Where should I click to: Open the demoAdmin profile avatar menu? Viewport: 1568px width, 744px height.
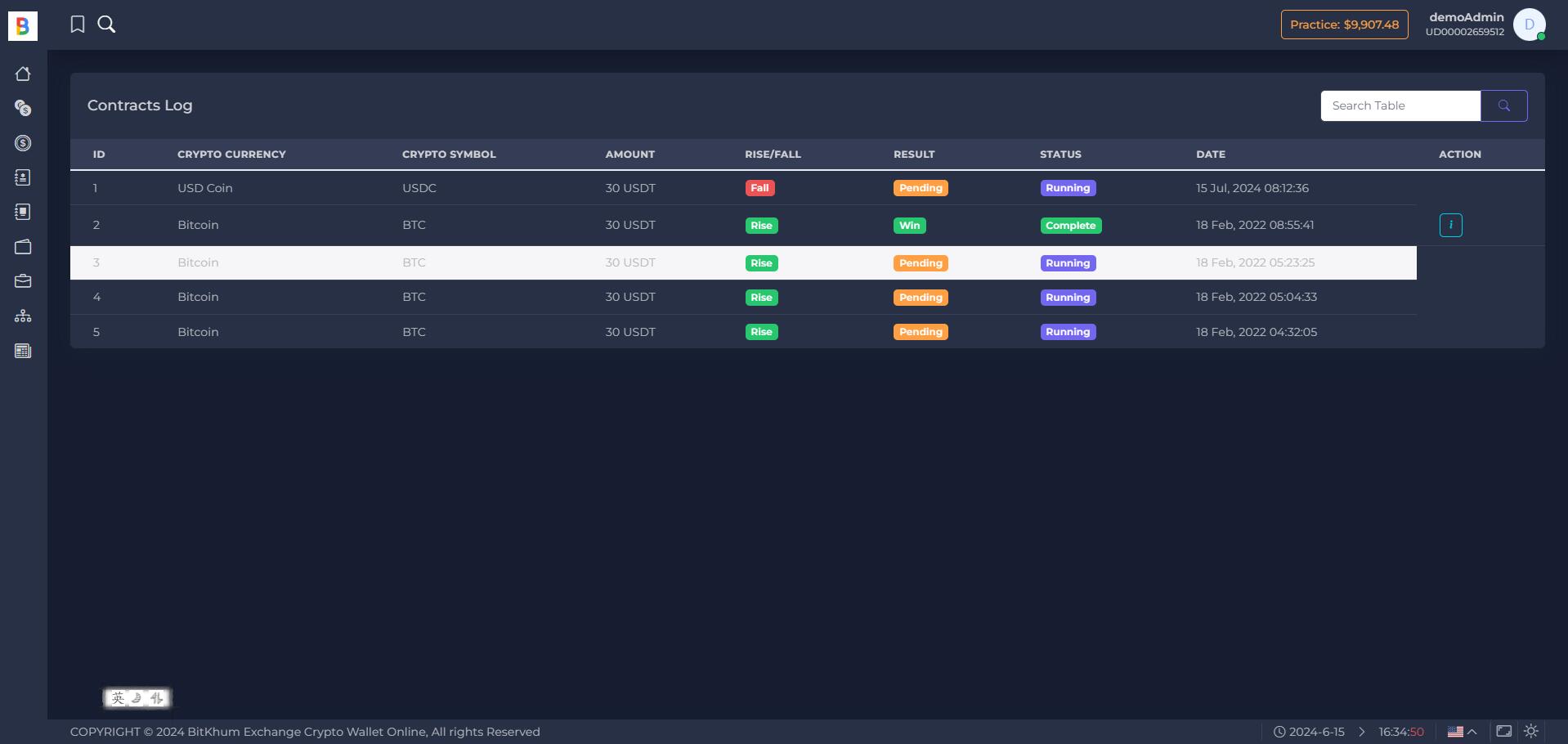pos(1529,25)
